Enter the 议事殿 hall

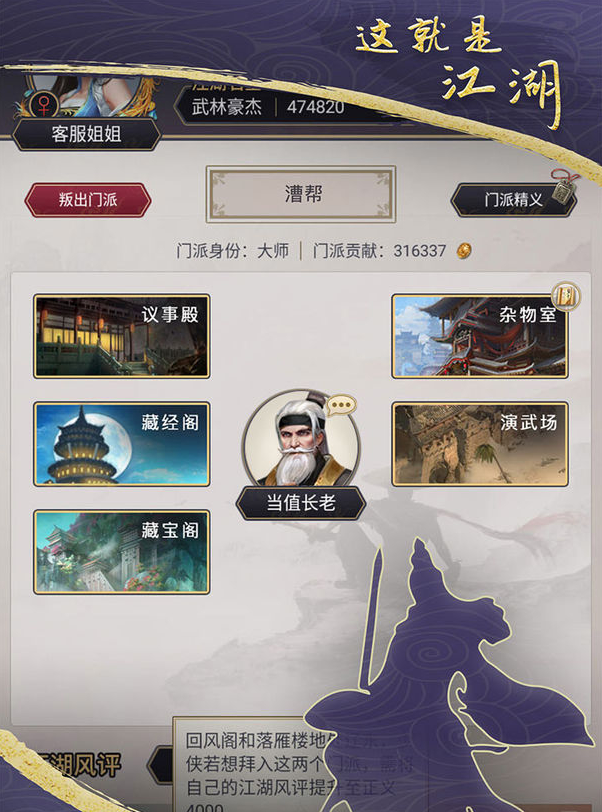pyautogui.click(x=122, y=336)
